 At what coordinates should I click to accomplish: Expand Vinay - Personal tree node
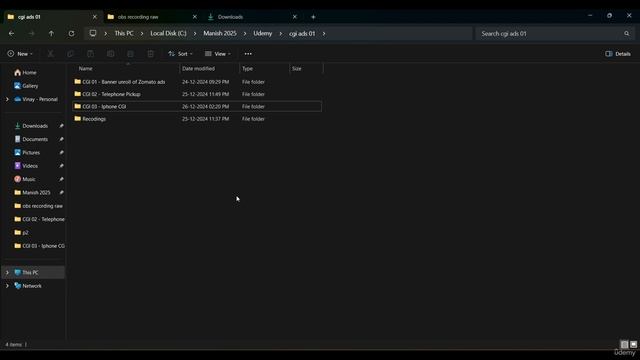click(x=7, y=100)
